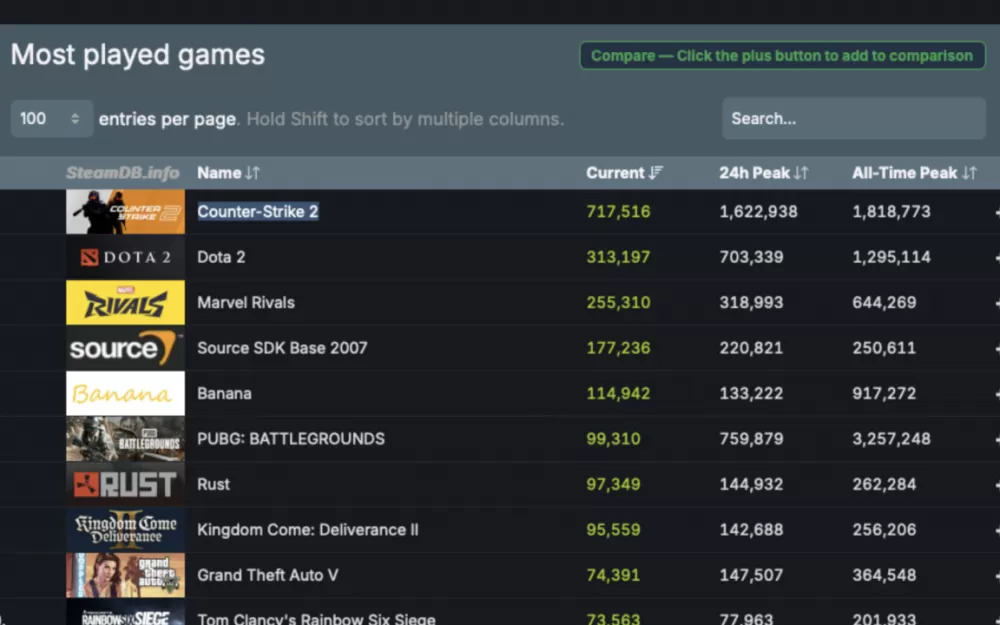The image size is (1000, 625).
Task: Open Kingdom Come Deliverance II thumbnail
Action: (126, 530)
